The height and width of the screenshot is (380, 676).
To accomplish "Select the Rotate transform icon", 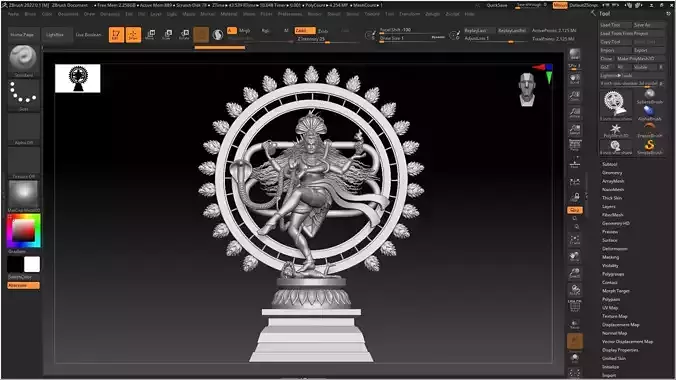I will 184,35.
